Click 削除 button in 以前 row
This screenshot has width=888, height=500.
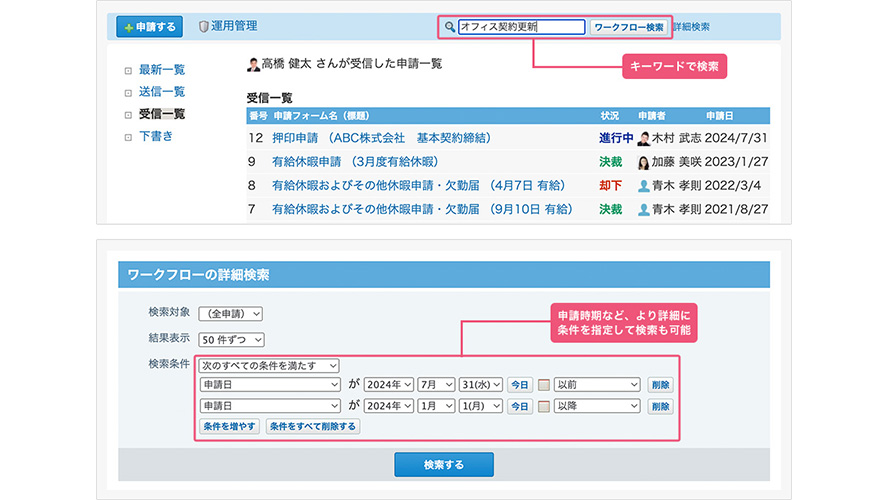[x=660, y=385]
